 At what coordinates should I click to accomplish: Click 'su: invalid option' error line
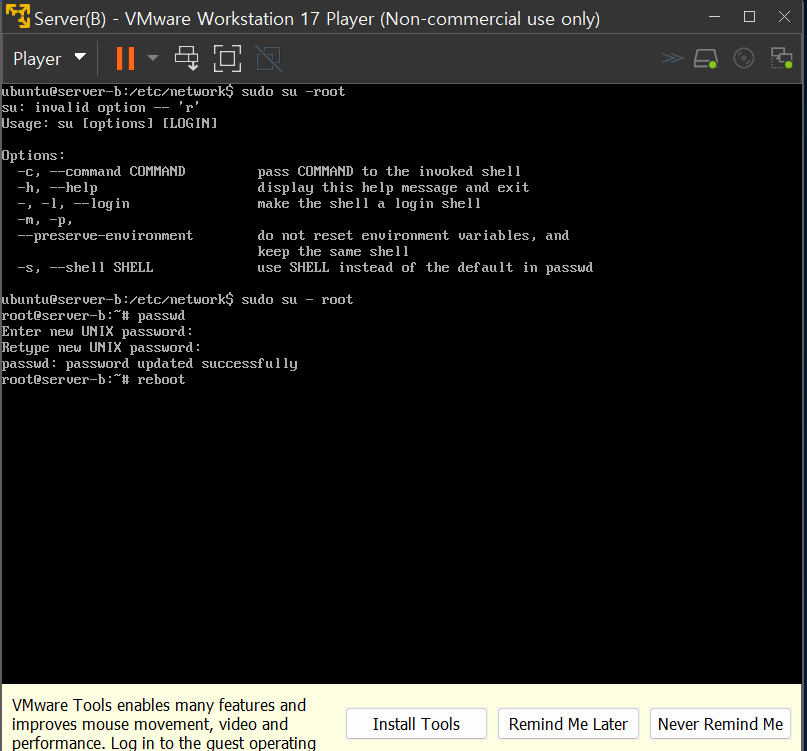[x=100, y=108]
